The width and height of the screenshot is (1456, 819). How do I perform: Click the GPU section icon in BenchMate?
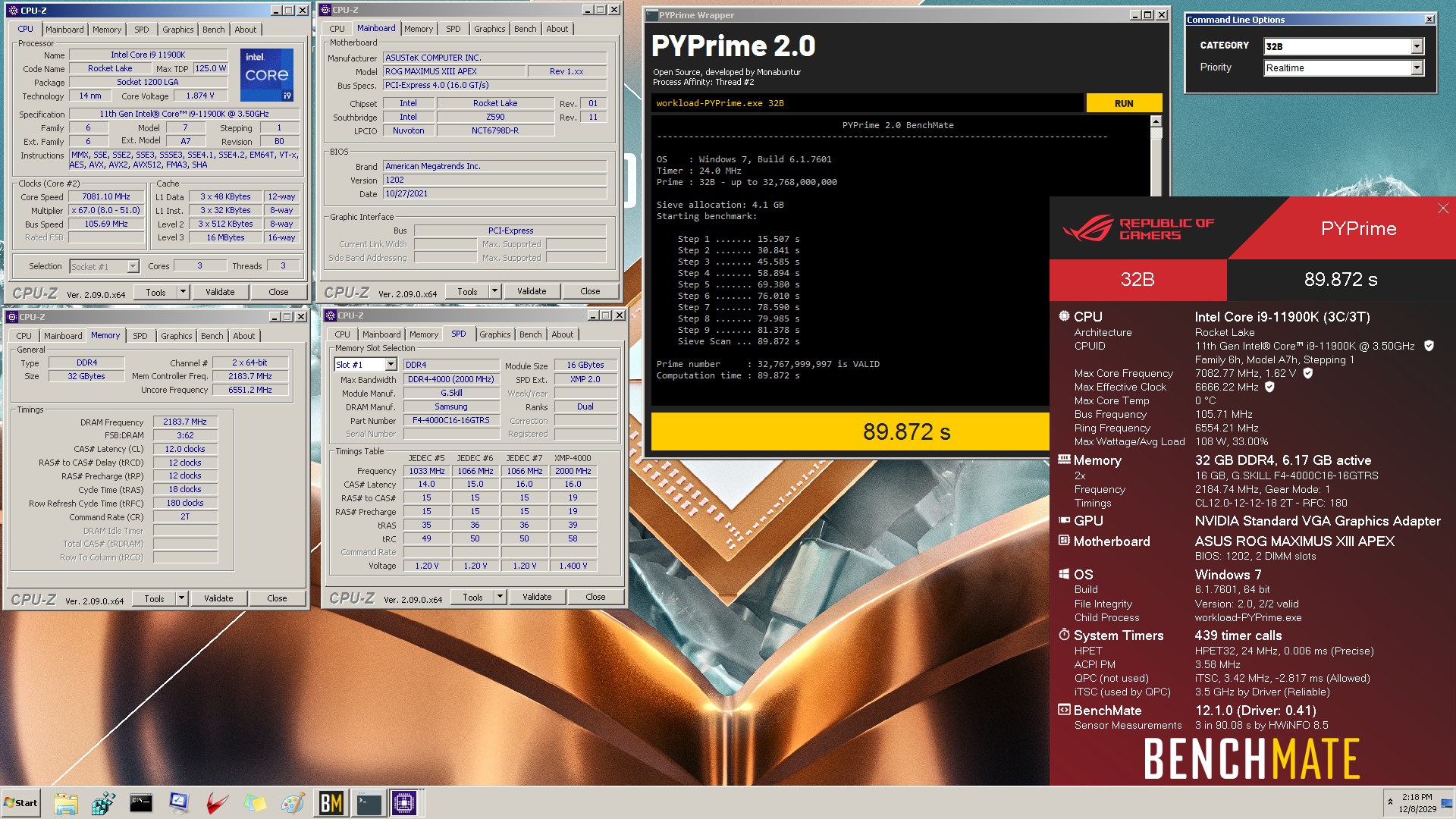(x=1064, y=520)
